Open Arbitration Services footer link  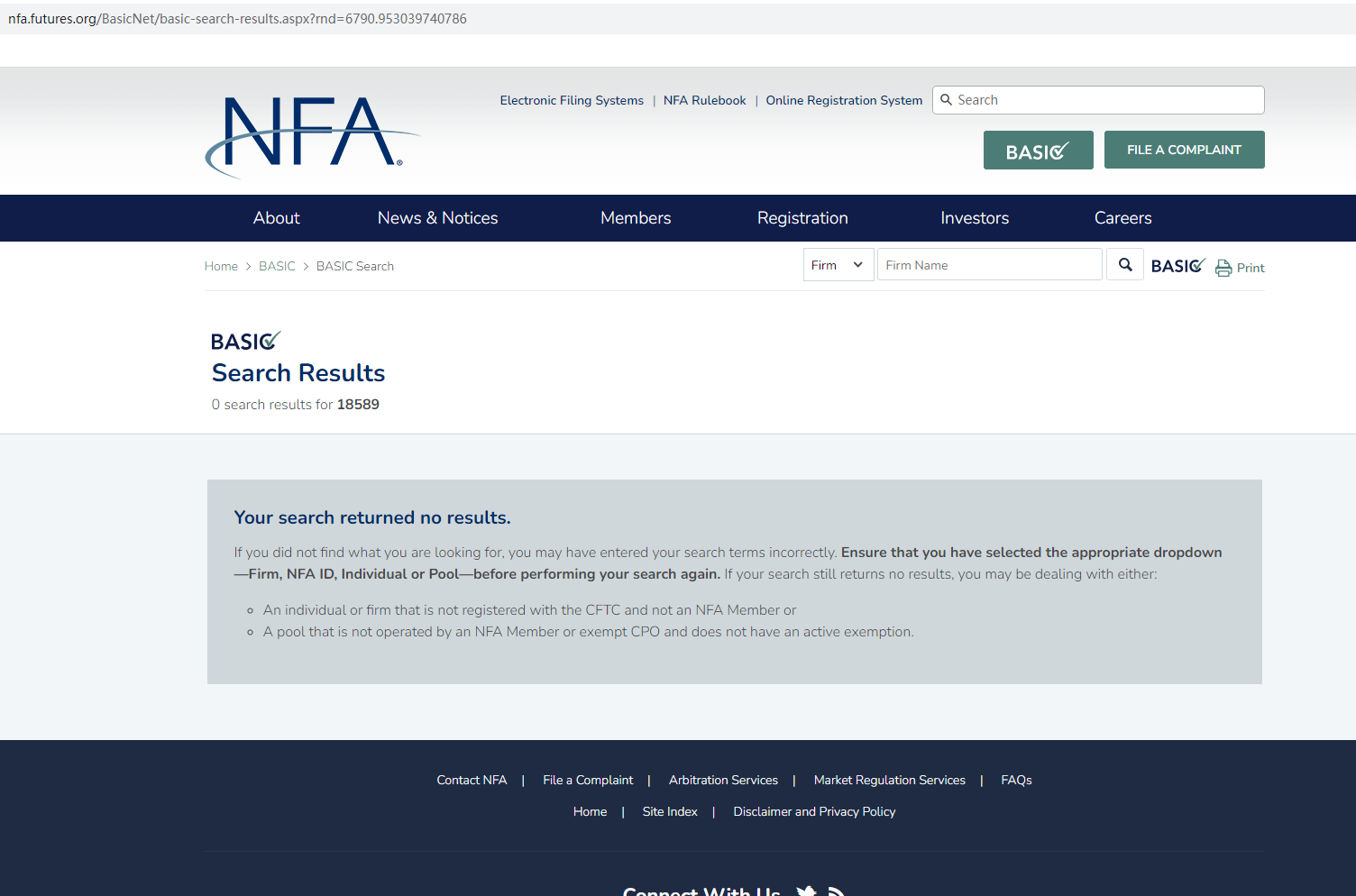[x=723, y=780]
